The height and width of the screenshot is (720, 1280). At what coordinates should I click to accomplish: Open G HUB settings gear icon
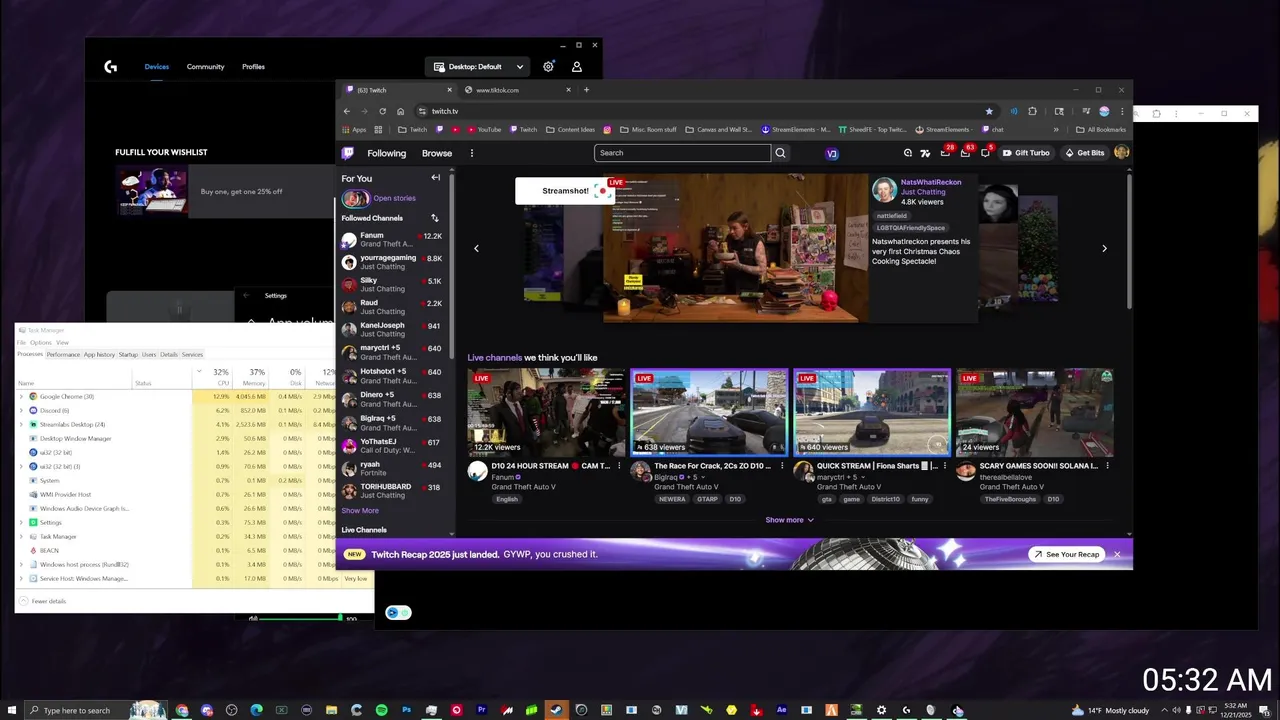(548, 67)
